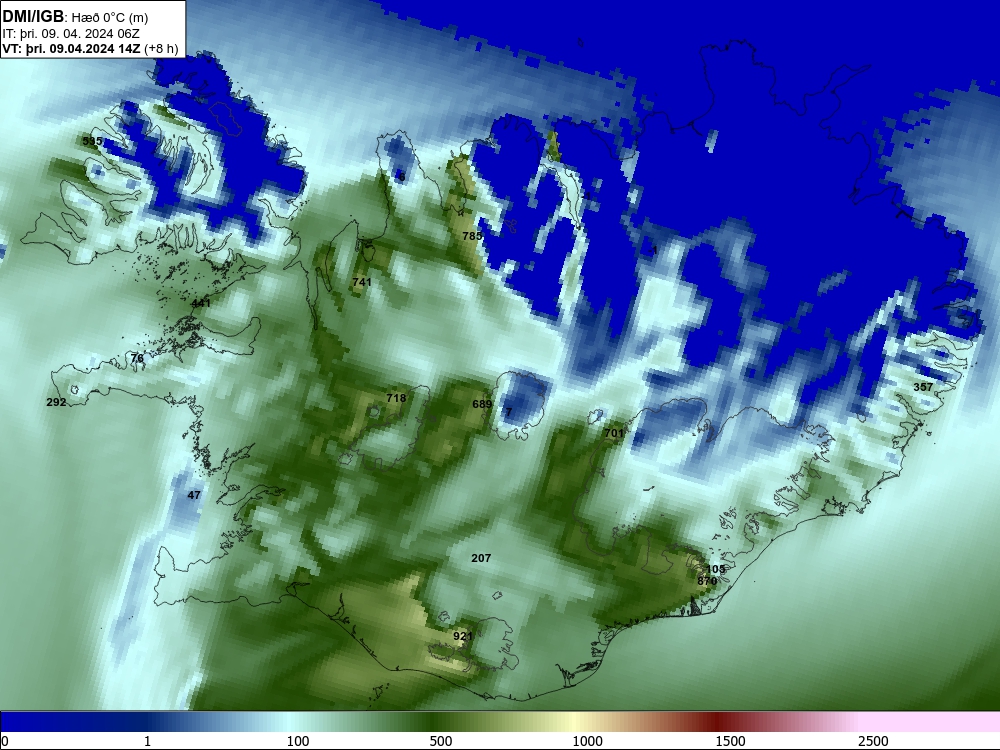Click the valid time 'VT: þri. 09.04.2024 14Z'
Viewport: 1000px width, 750px height.
[71, 49]
